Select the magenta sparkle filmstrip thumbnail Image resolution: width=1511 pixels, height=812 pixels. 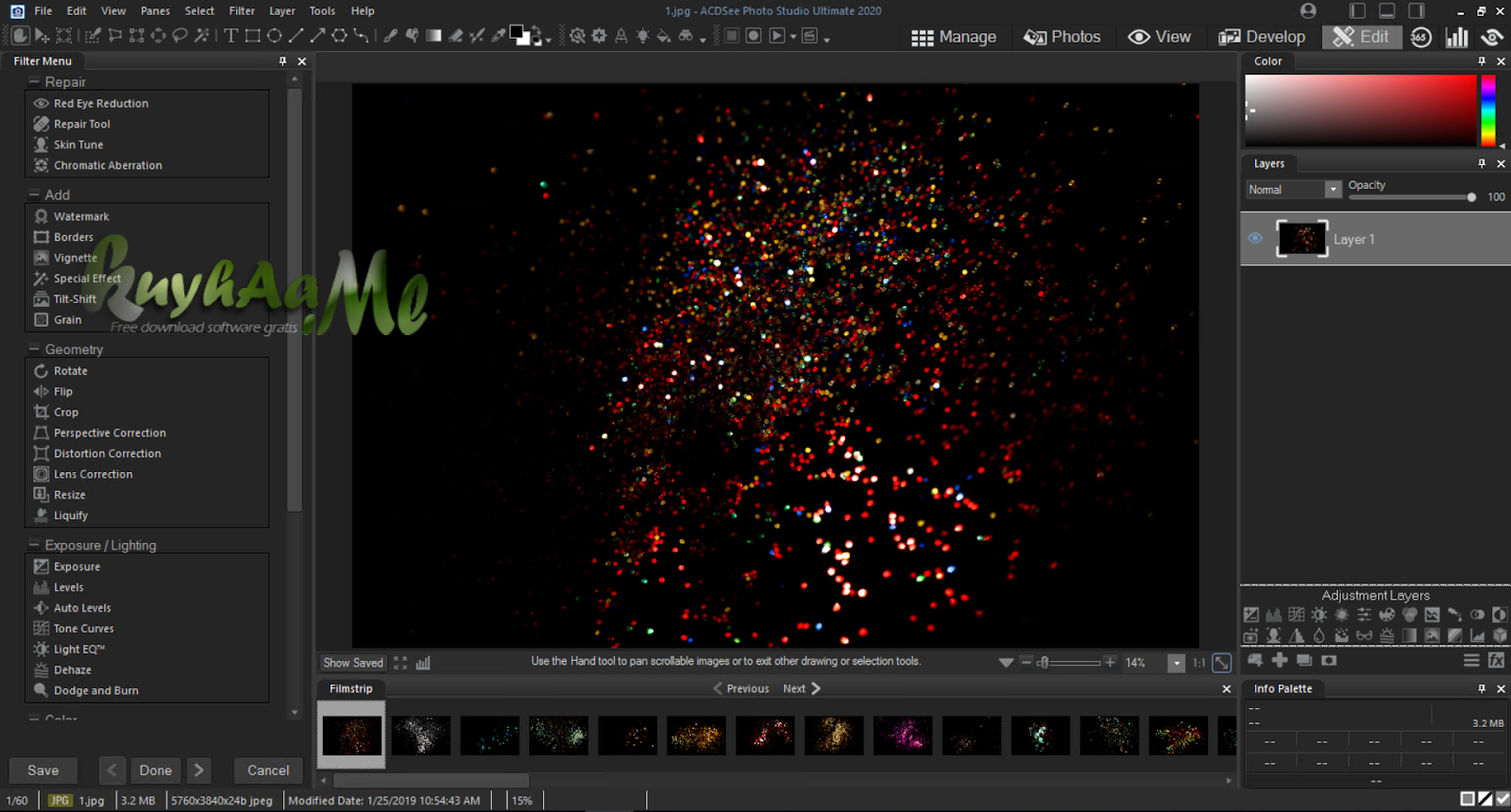903,736
